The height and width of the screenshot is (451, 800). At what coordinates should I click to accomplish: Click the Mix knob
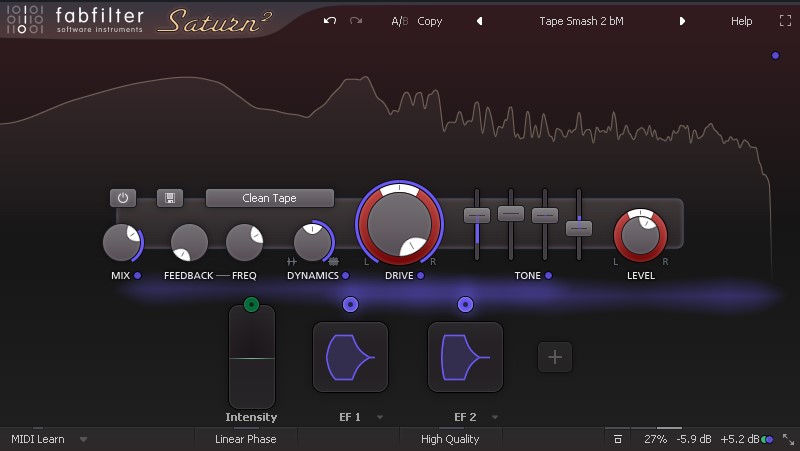click(121, 242)
